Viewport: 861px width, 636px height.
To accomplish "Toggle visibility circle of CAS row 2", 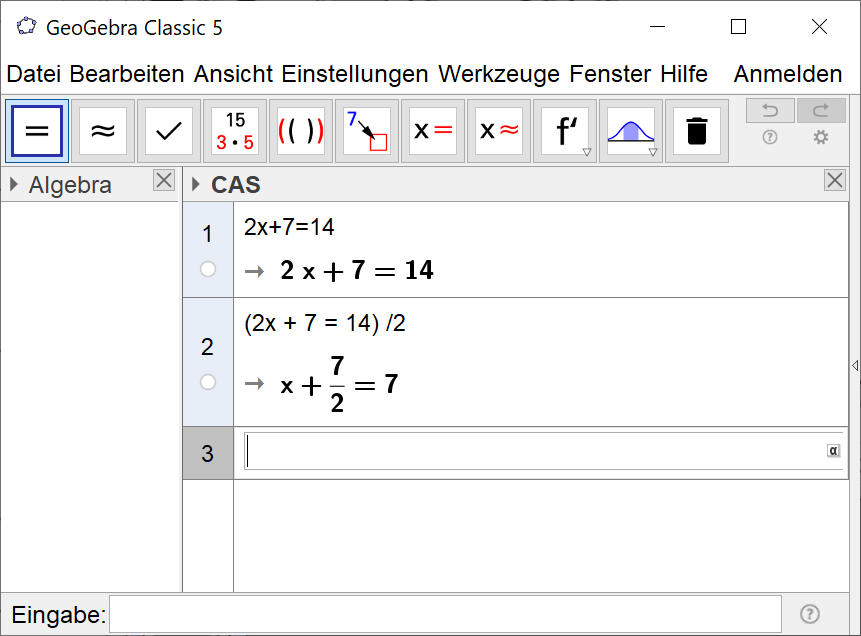I will pyautogui.click(x=208, y=382).
